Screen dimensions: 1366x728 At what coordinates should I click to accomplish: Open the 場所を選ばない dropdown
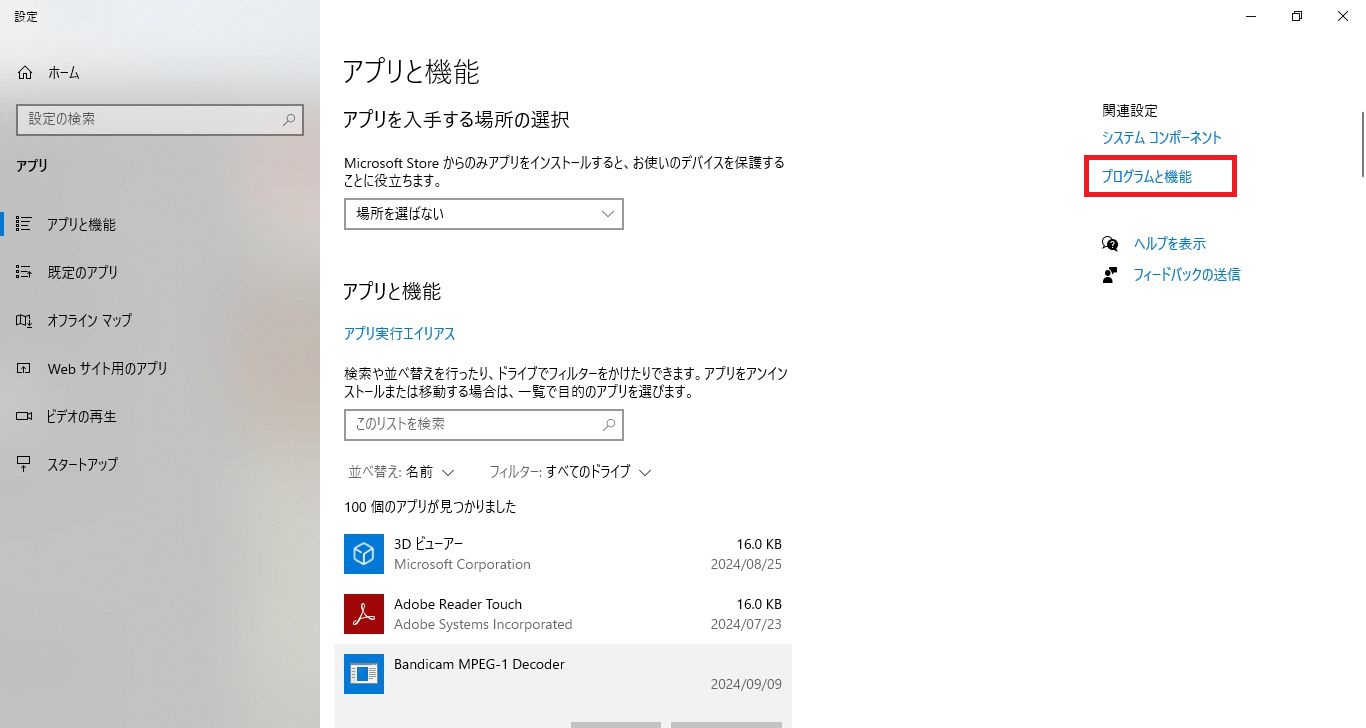coord(483,214)
